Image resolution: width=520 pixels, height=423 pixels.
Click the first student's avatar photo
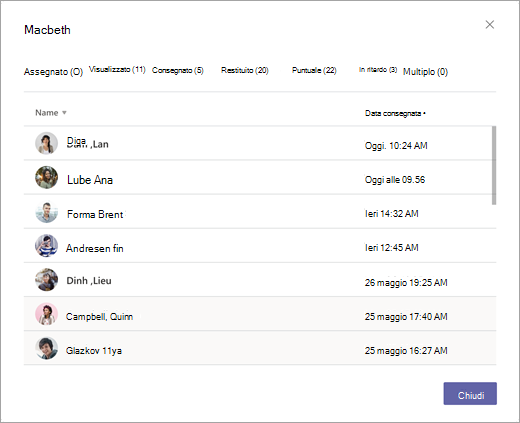pyautogui.click(x=46, y=143)
